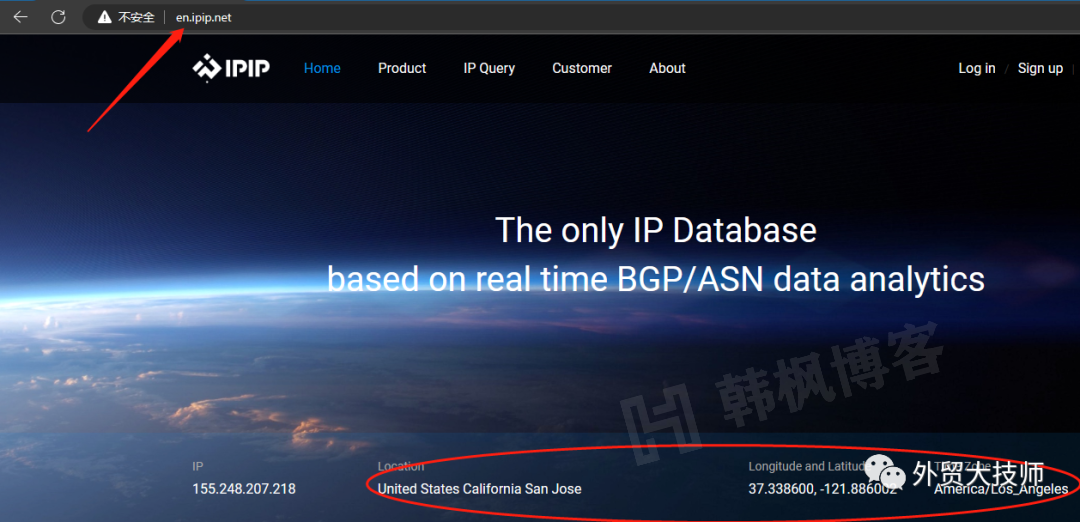
Task: Click the America/Los_Angeles time zone value
Action: (1001, 489)
